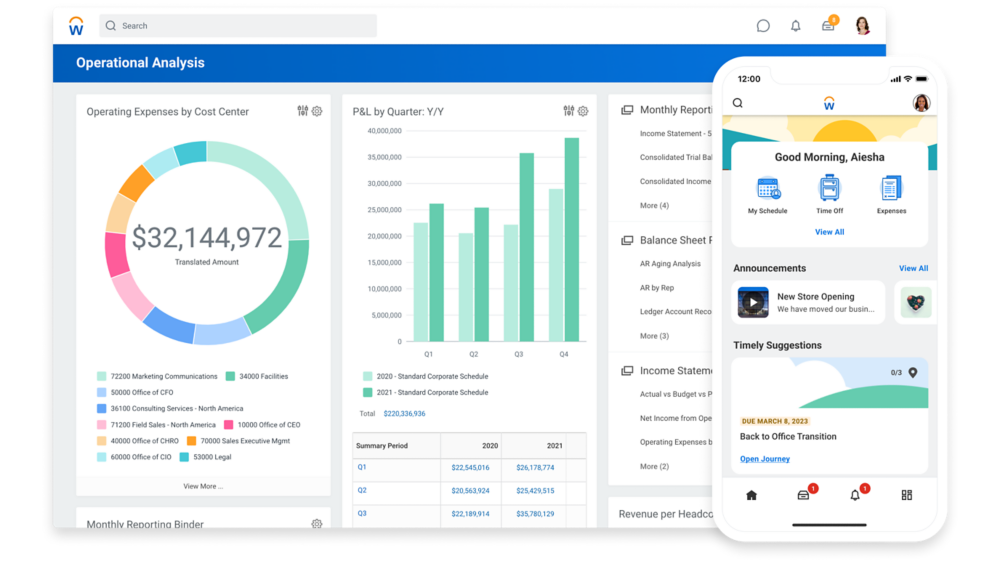Click Q3 2021 value $35,780,129
This screenshot has width=1000, height=563.
tap(535, 513)
